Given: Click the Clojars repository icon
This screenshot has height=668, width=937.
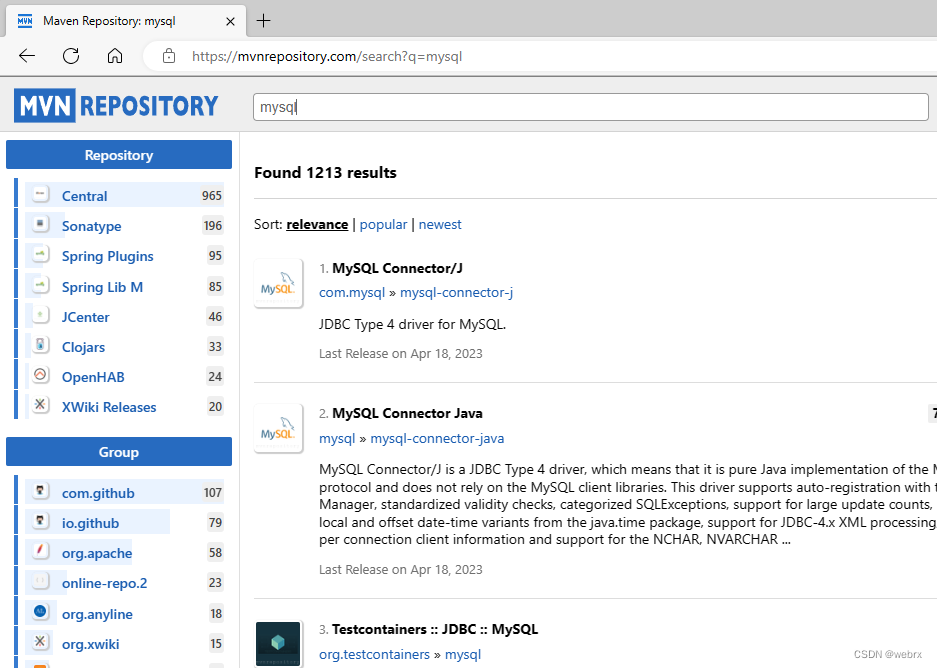Looking at the screenshot, I should (x=40, y=345).
